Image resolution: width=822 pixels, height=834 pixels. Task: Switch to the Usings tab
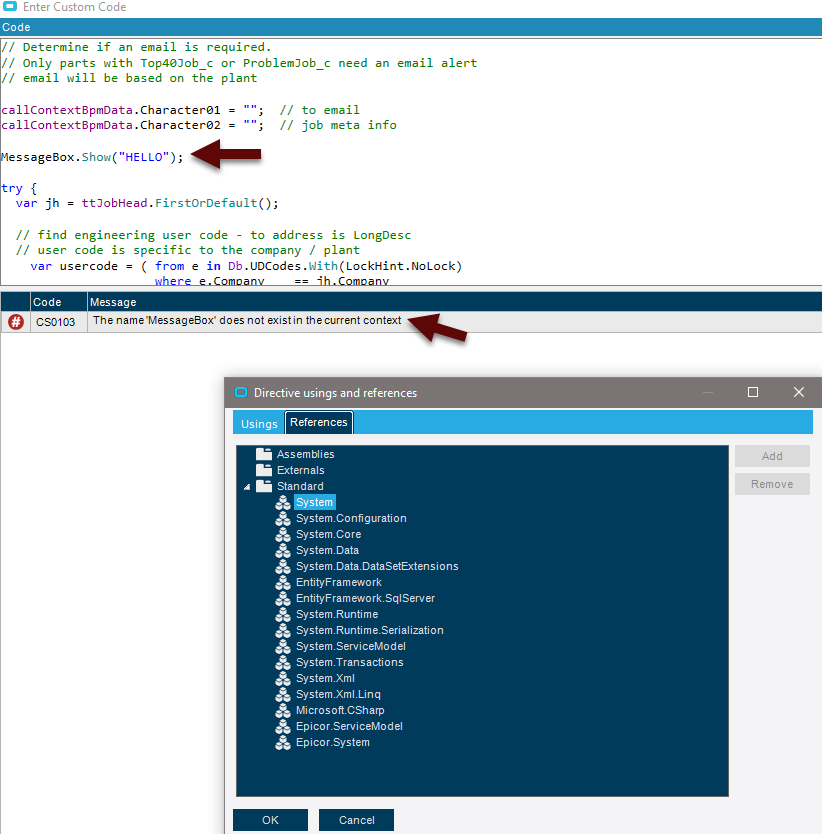tap(259, 423)
